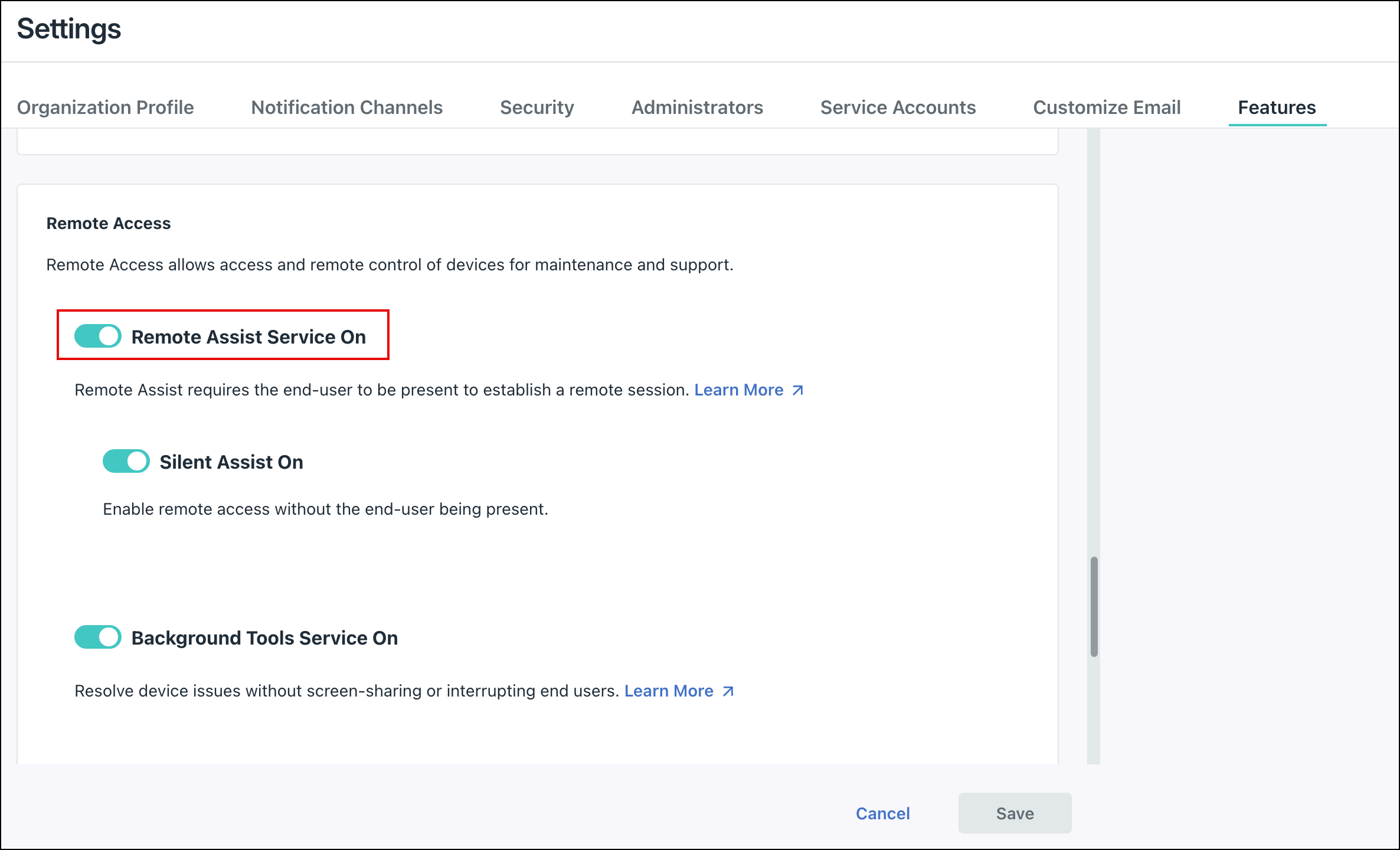Image resolution: width=1400 pixels, height=850 pixels.
Task: Turn off Background Tools Service
Action: click(97, 637)
